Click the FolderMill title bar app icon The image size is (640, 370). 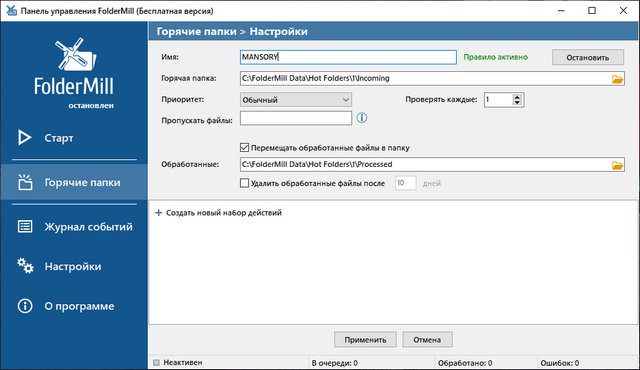[x=11, y=11]
